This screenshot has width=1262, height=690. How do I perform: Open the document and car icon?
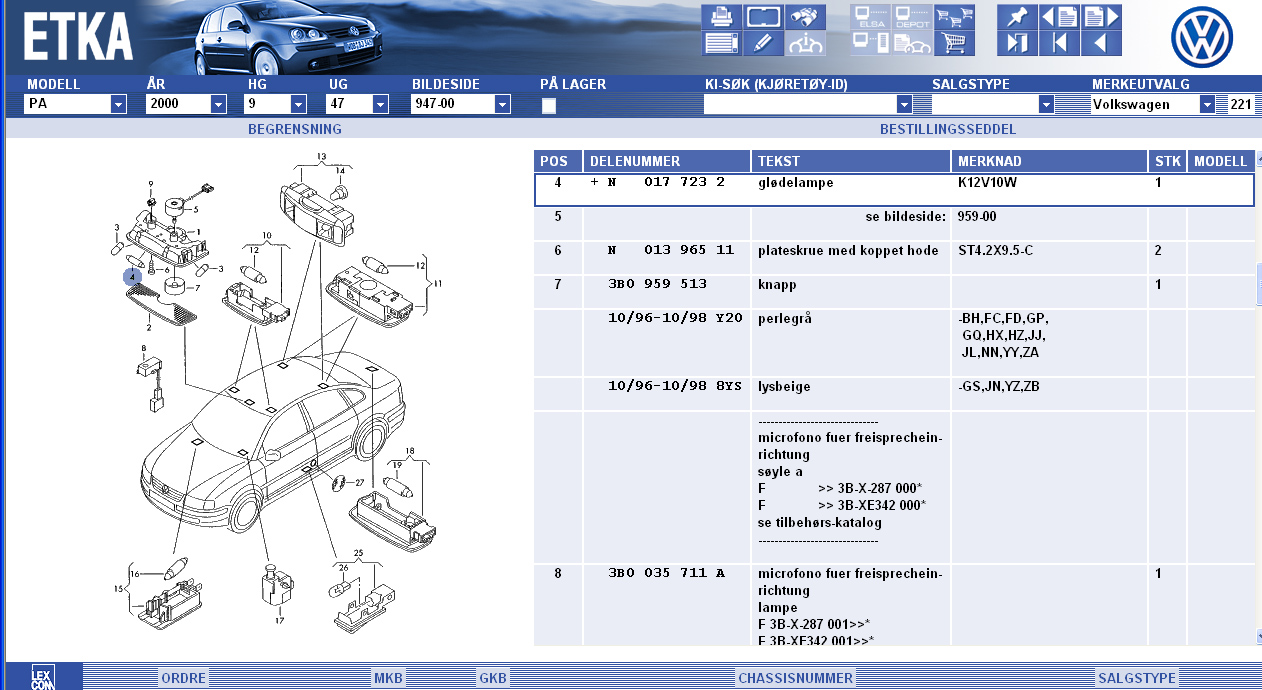click(912, 43)
